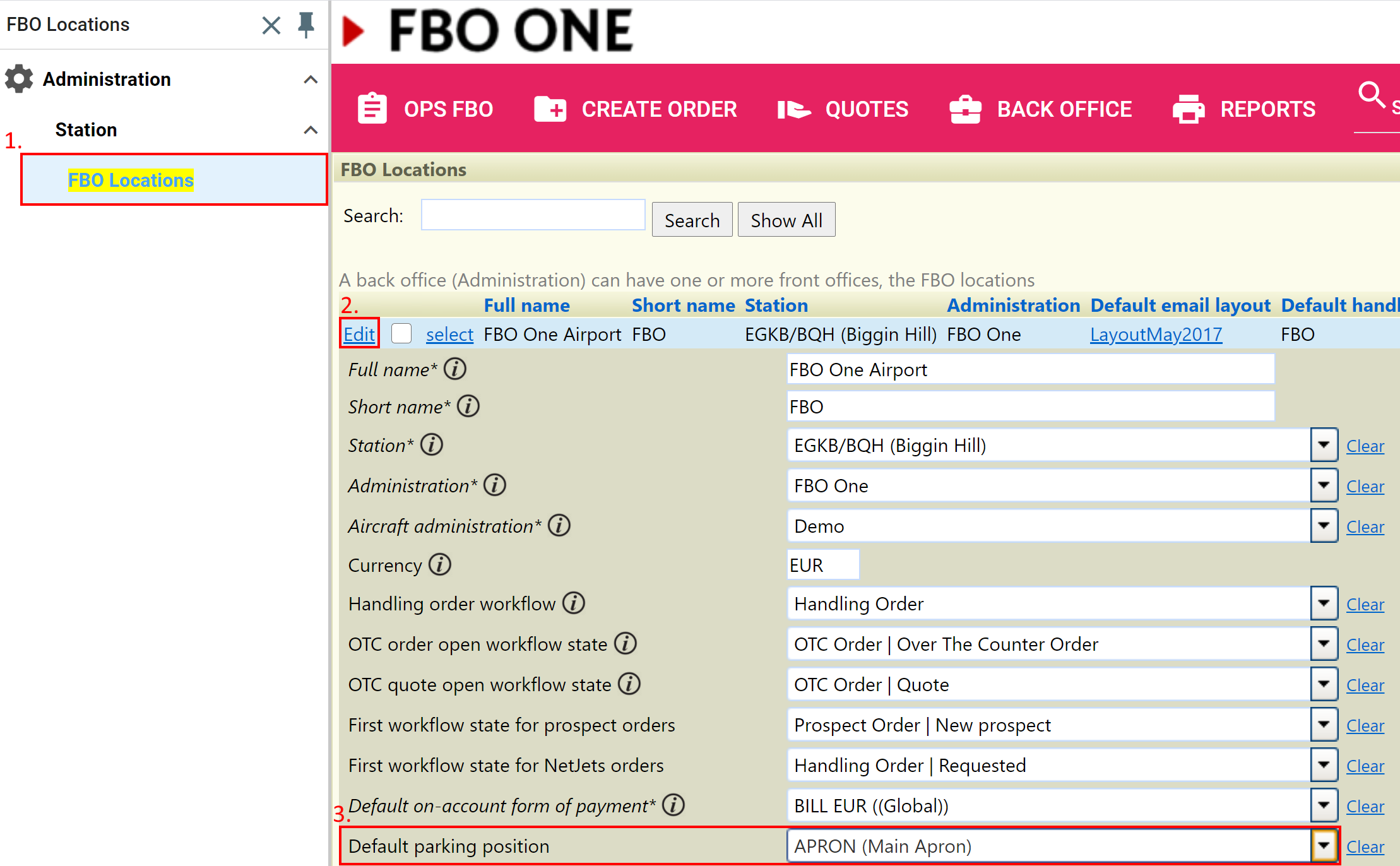Image resolution: width=1400 pixels, height=866 pixels.
Task: Show info for Handling order workflow
Action: click(x=574, y=603)
